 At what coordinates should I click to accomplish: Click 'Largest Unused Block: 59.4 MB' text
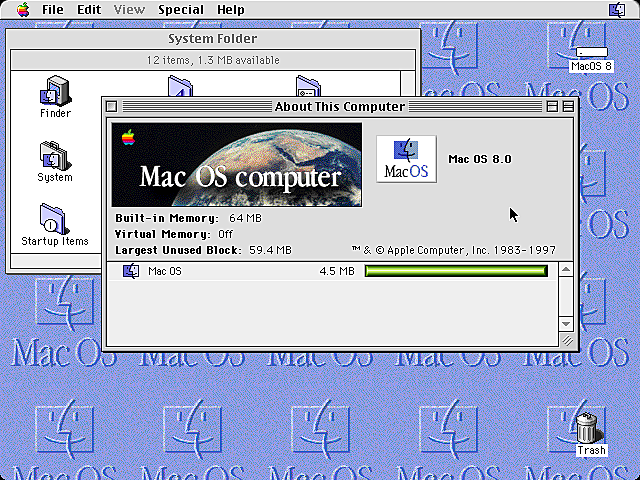coord(203,250)
